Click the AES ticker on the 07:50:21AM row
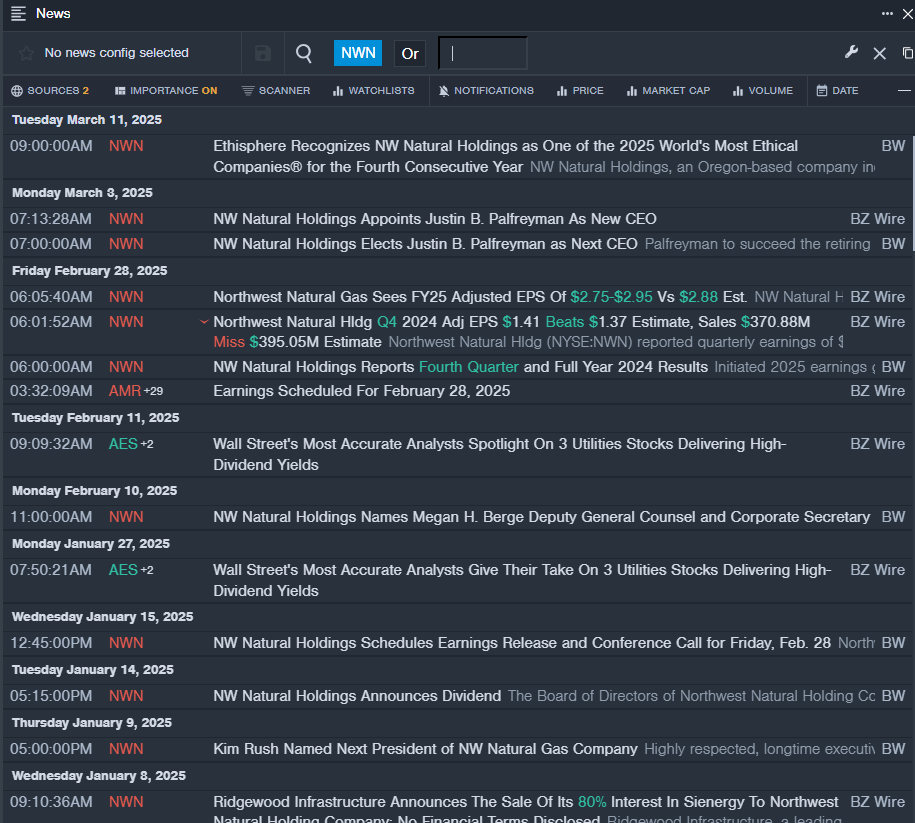 click(123, 570)
